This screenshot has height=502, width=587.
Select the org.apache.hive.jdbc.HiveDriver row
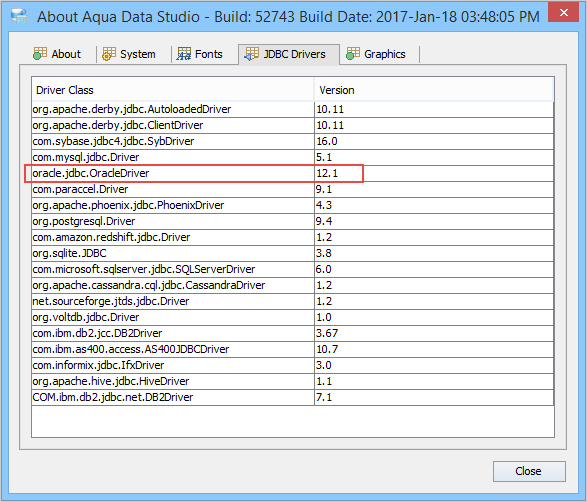click(x=292, y=381)
